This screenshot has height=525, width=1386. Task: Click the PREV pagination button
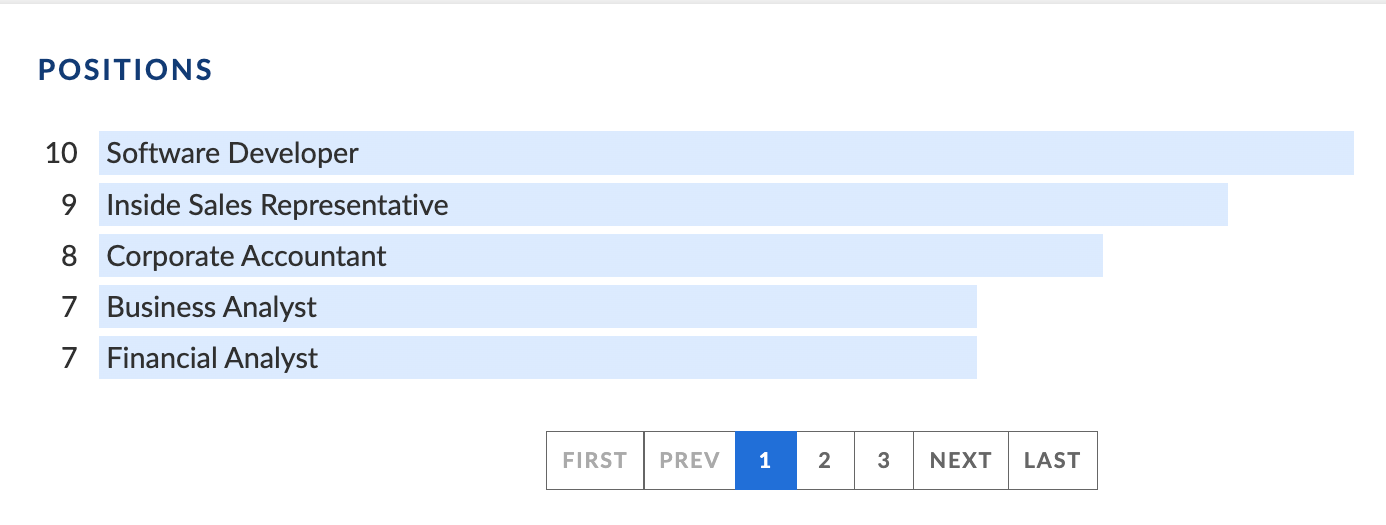[x=690, y=460]
